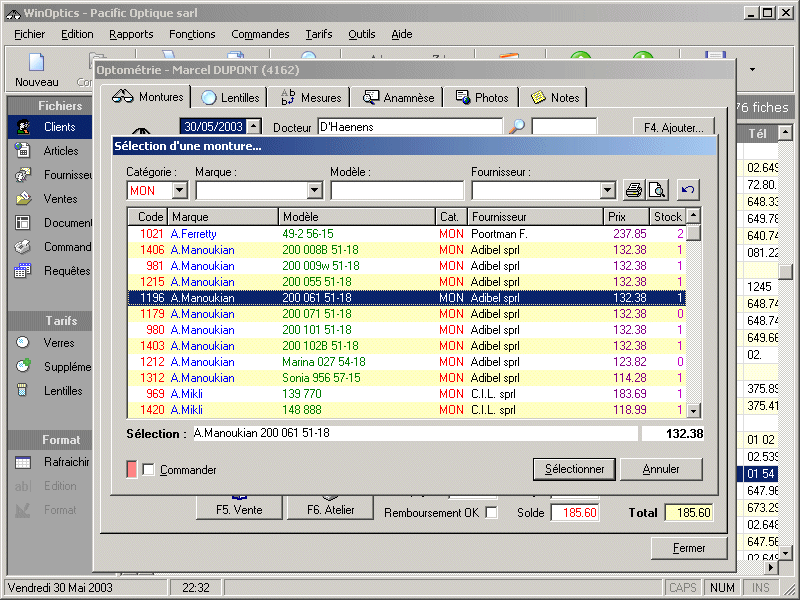Screen dimensions: 800x600
Task: Open the Rapports menu
Action: (131, 34)
